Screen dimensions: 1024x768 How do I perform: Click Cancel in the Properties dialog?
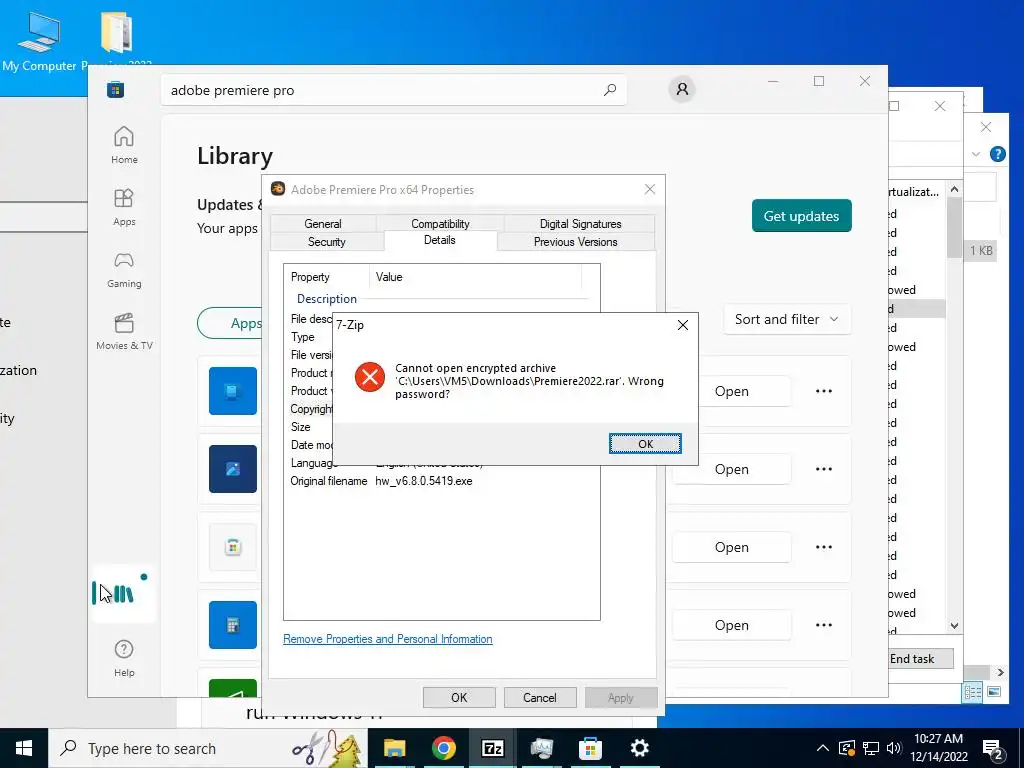[x=539, y=697]
